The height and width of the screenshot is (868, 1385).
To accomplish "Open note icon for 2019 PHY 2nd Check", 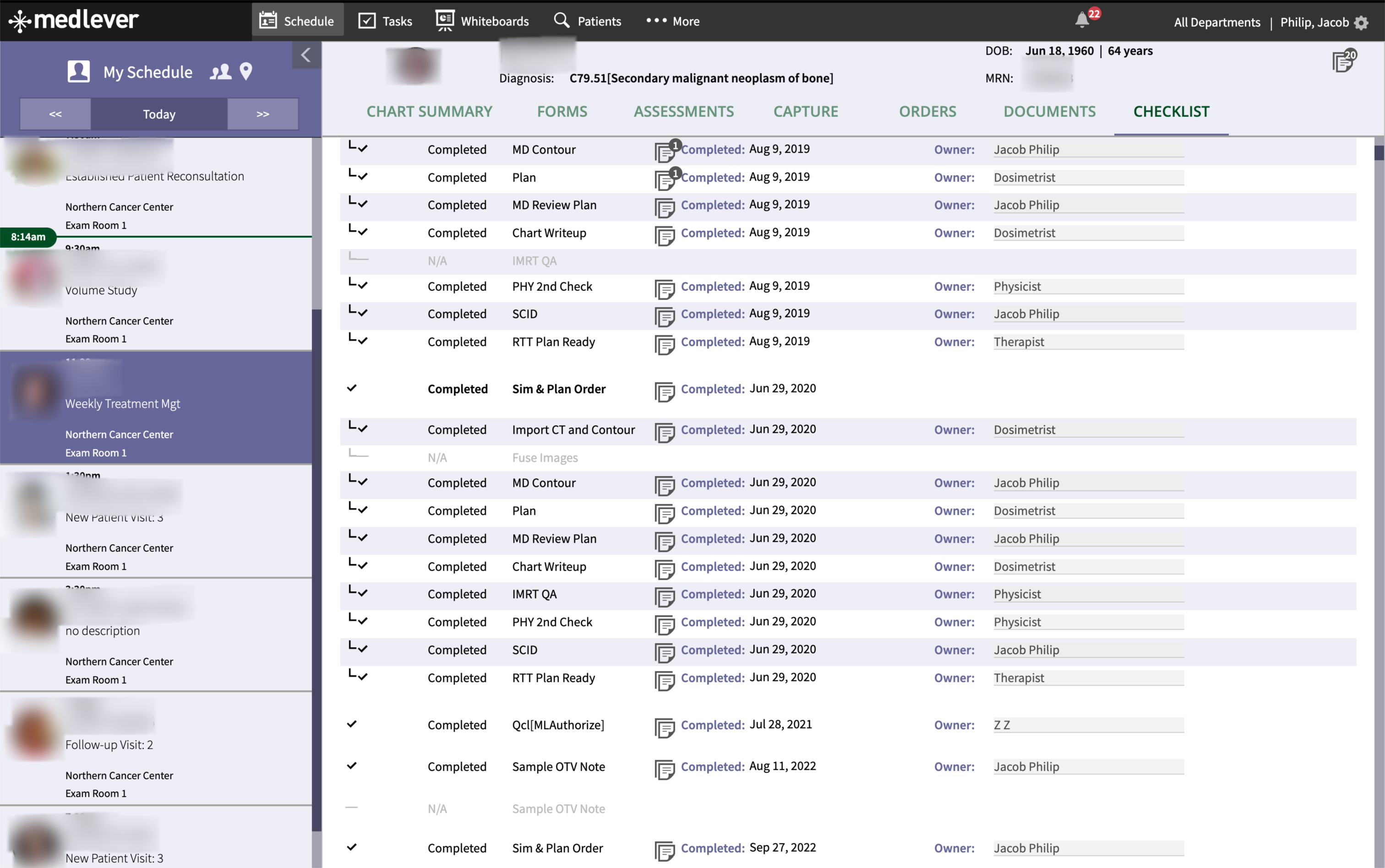I will point(665,289).
